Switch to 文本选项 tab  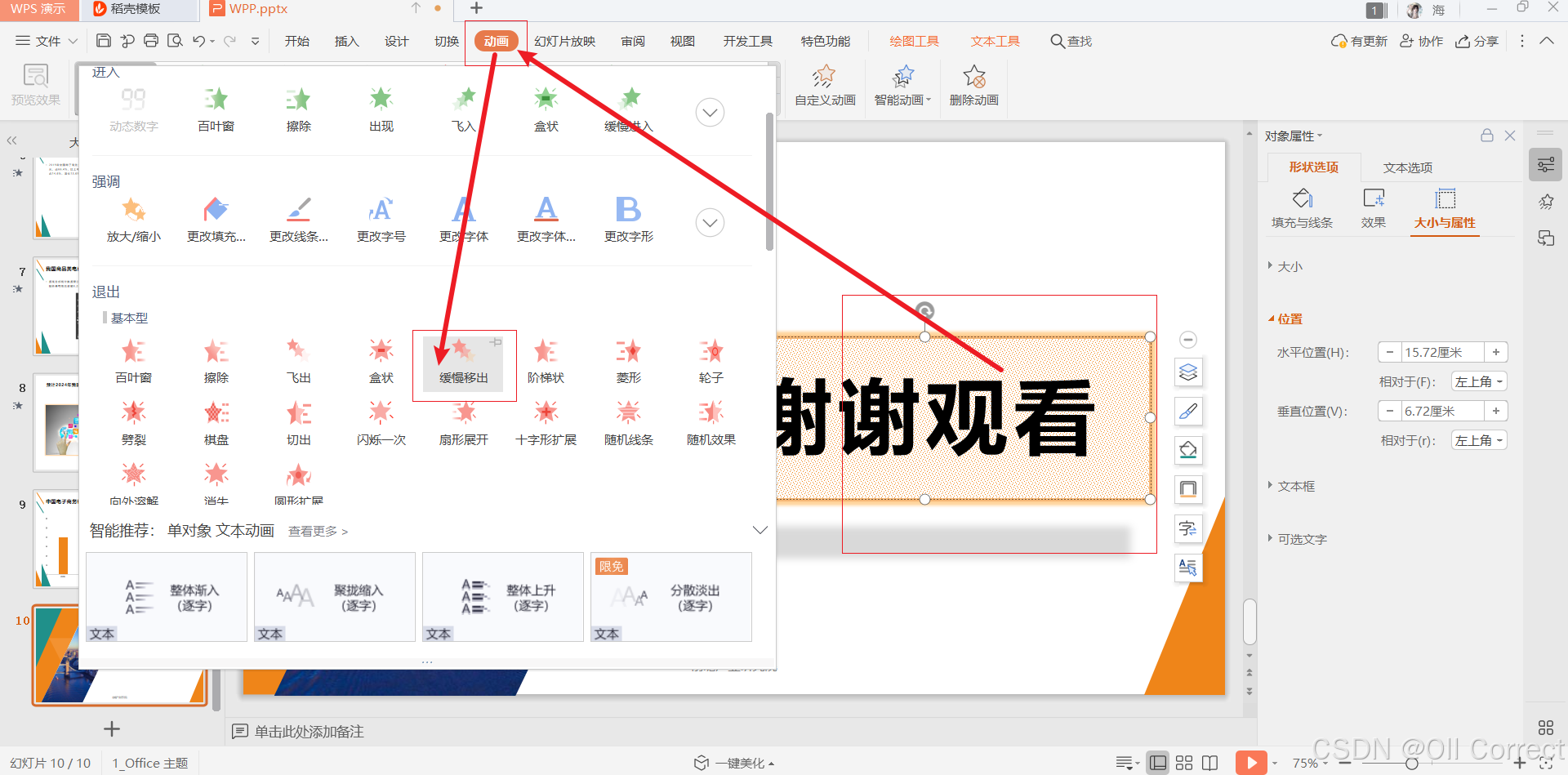click(x=1407, y=167)
